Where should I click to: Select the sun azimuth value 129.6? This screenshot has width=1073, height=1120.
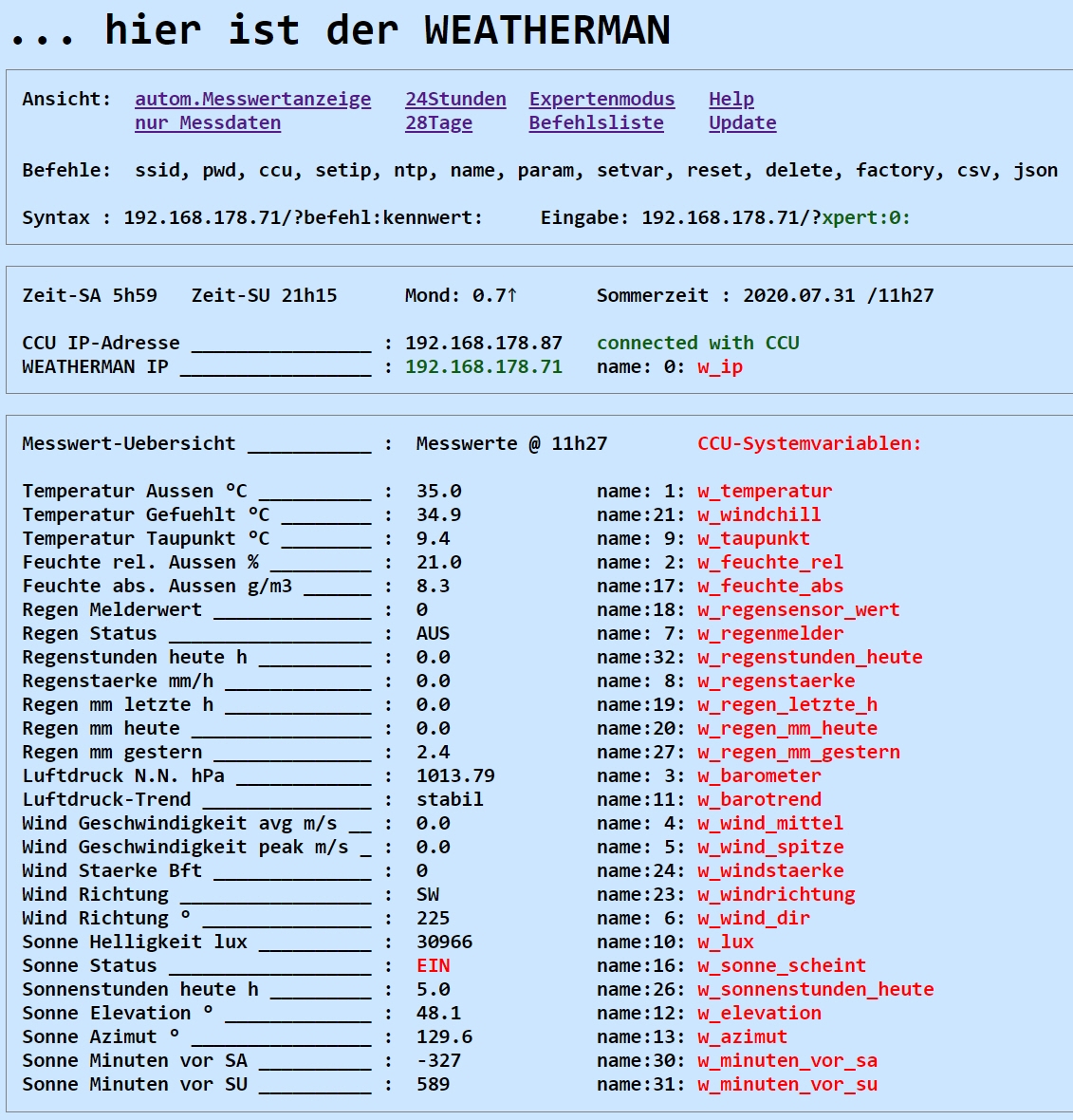coord(444,1036)
